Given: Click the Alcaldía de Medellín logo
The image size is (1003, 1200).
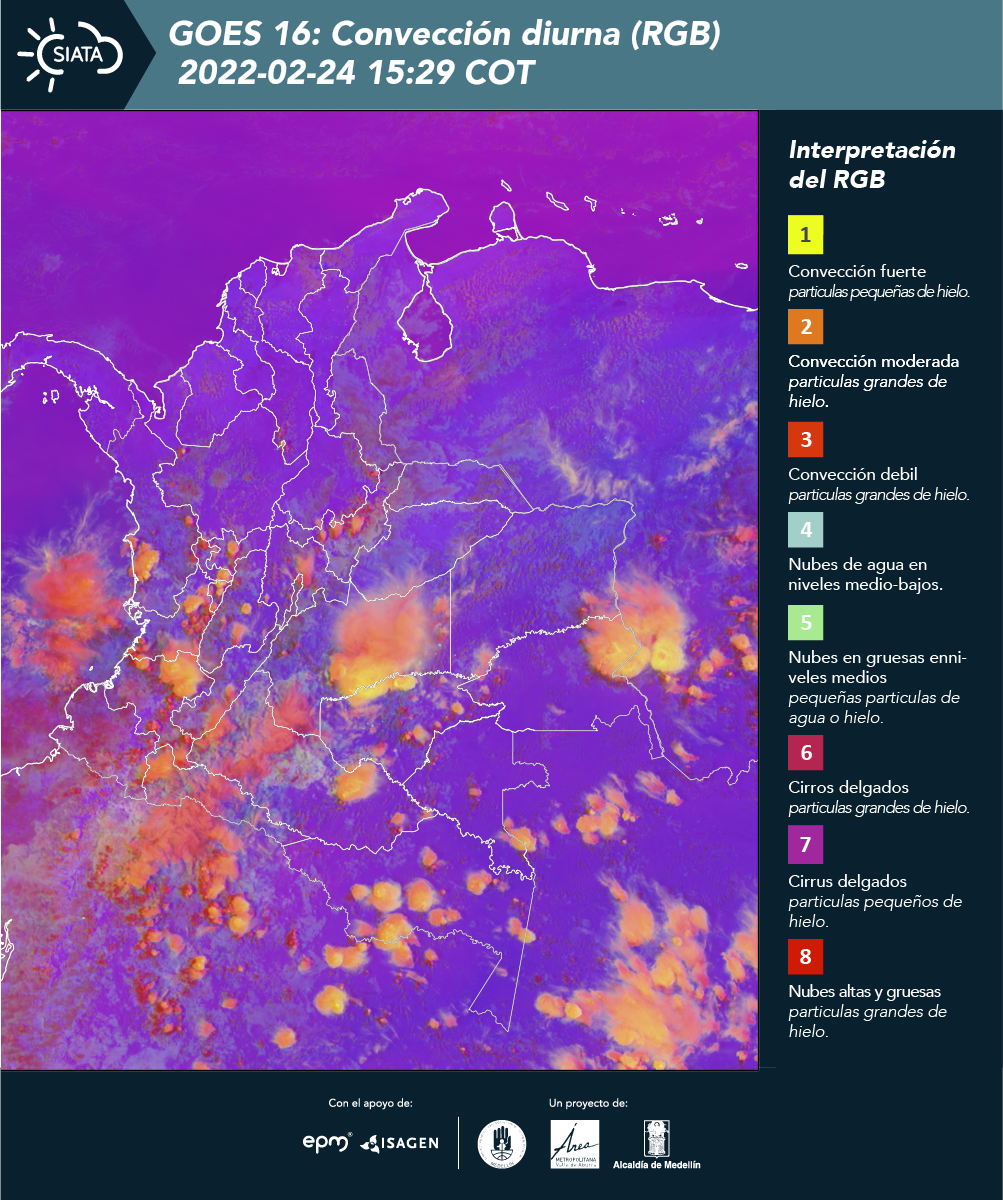Looking at the screenshot, I should click(x=657, y=1145).
